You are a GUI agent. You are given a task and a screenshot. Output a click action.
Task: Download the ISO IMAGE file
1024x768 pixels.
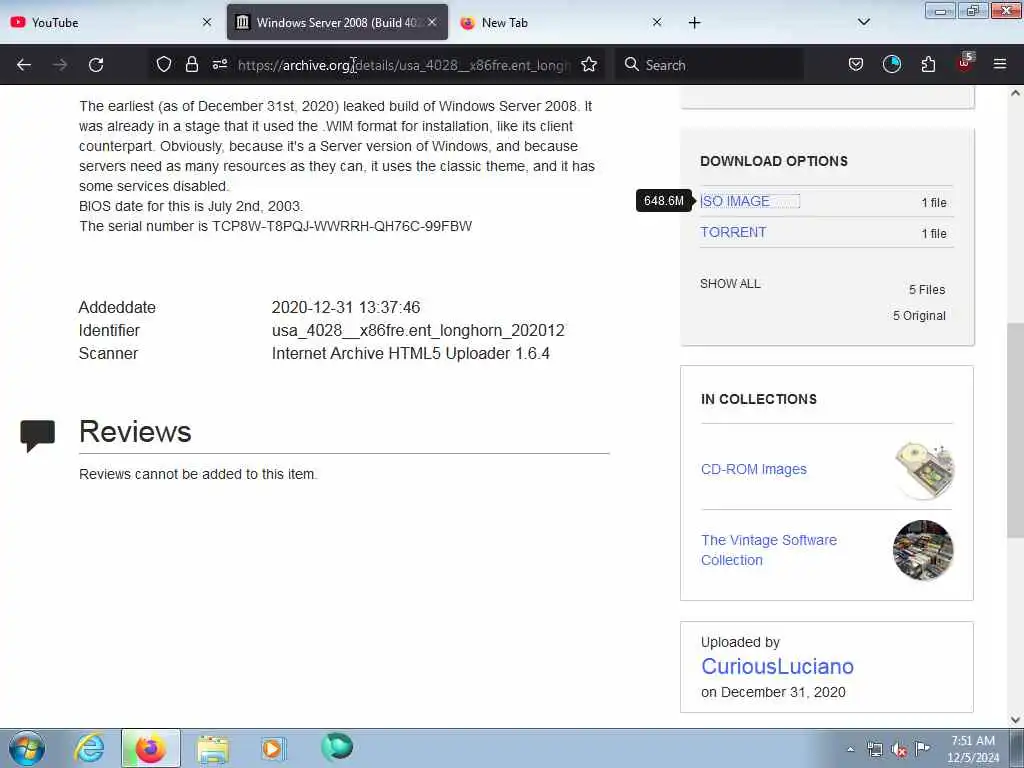(x=735, y=202)
